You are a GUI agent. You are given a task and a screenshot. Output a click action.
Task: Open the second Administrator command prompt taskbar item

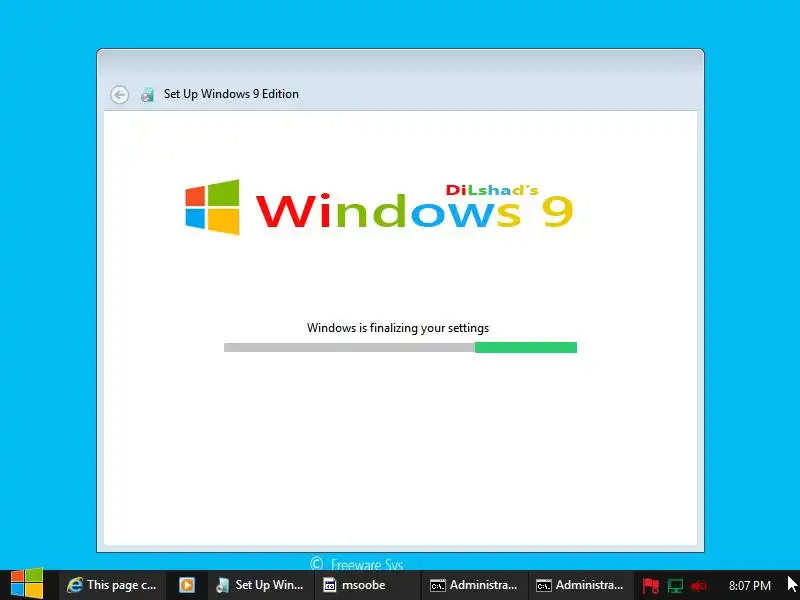click(580, 585)
